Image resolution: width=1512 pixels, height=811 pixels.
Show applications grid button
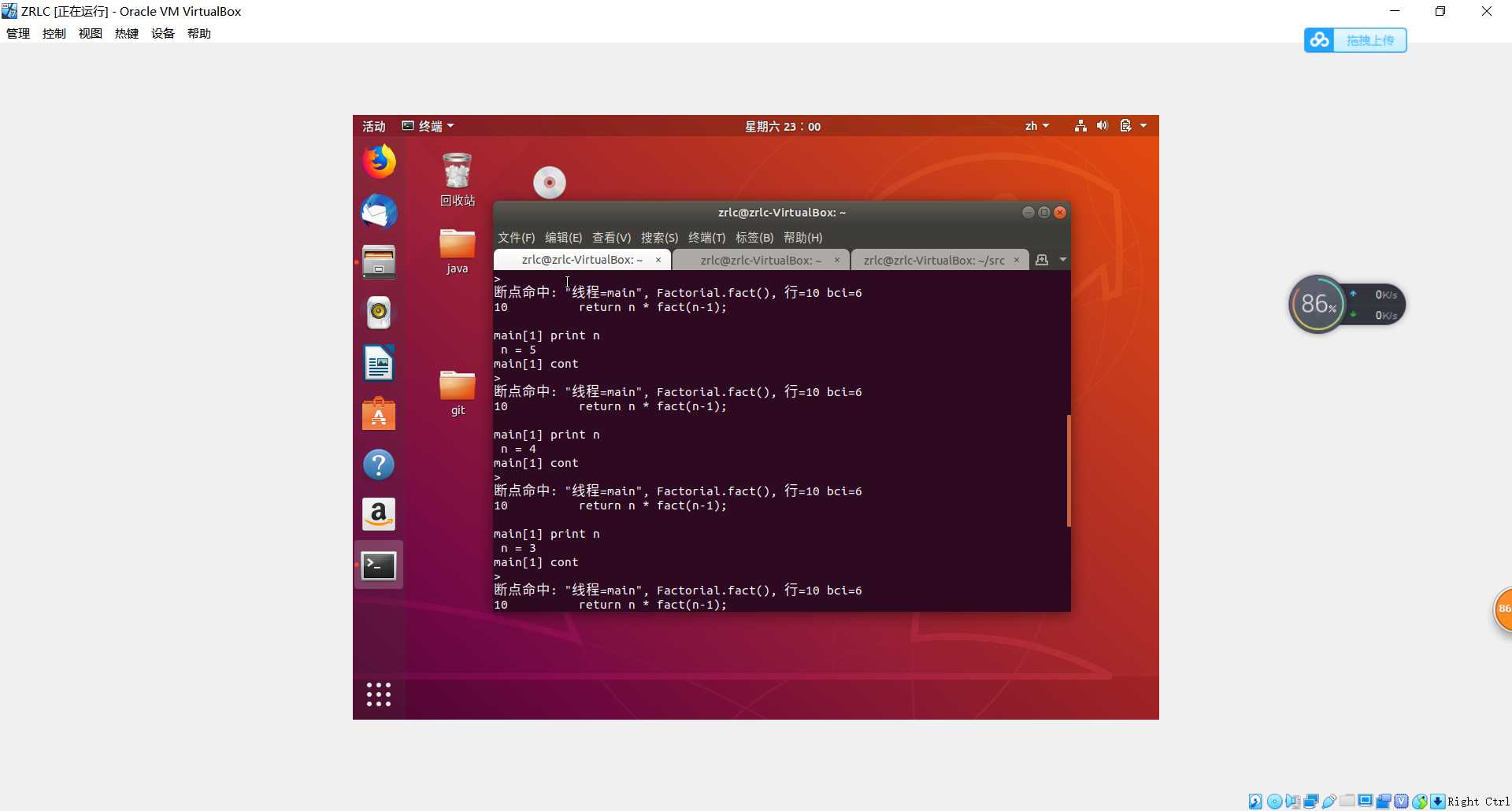379,694
